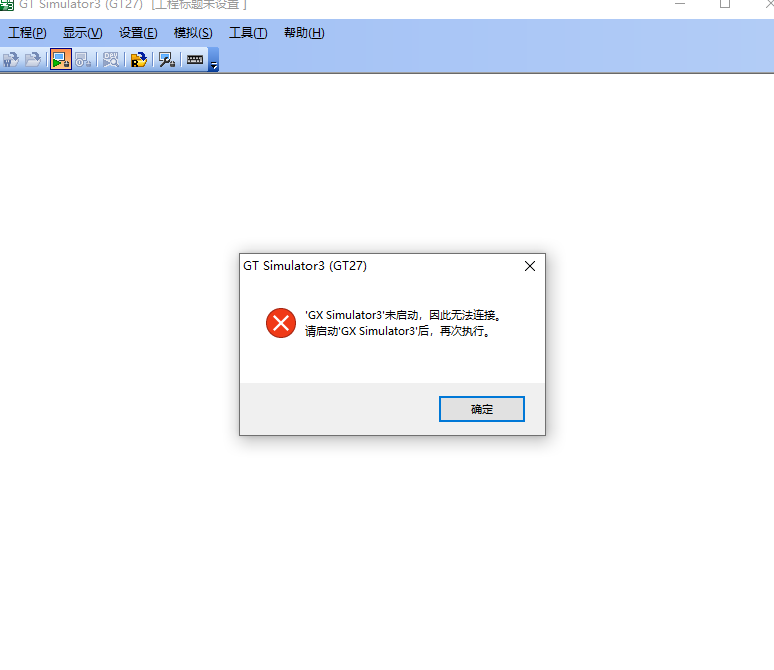Click the open project folder icon with R
Viewport: 774px width, 670px height.
(139, 60)
